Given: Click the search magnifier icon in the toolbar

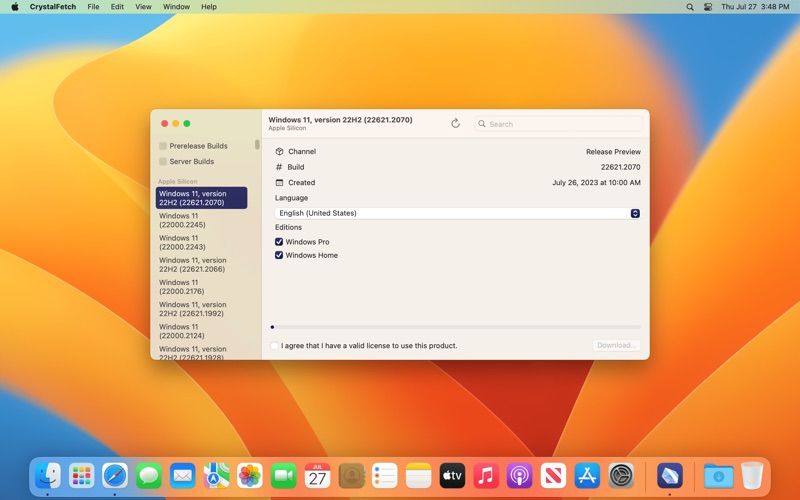Looking at the screenshot, I should pos(482,123).
